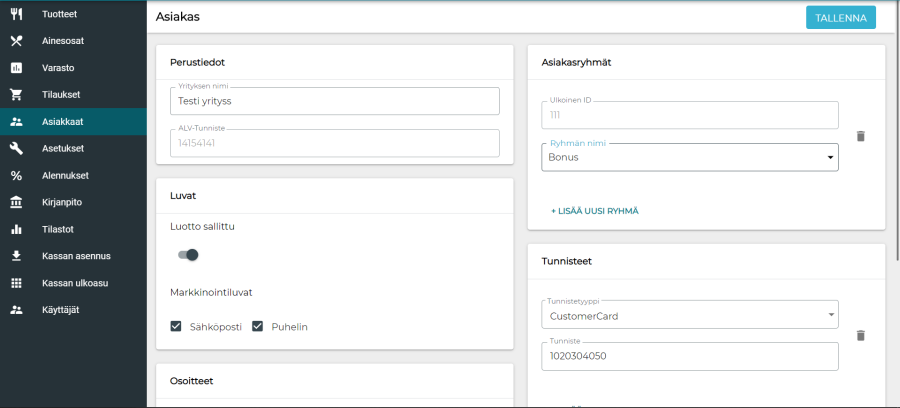900x408 pixels.
Task: Click Lisää uusi ryhmä link
Action: pyautogui.click(x=594, y=211)
